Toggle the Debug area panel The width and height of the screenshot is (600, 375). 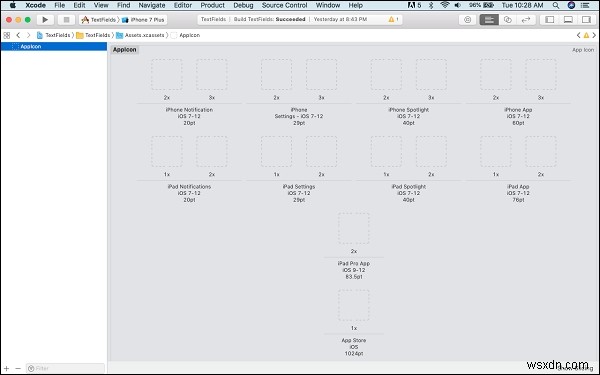pos(568,20)
